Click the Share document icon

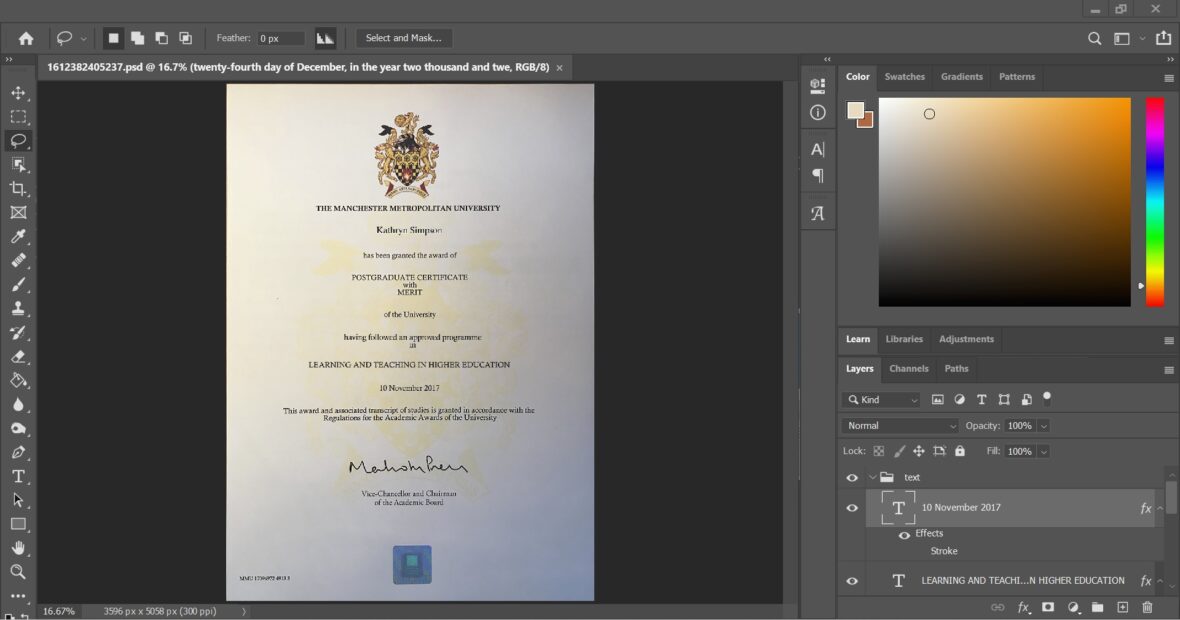point(1163,38)
